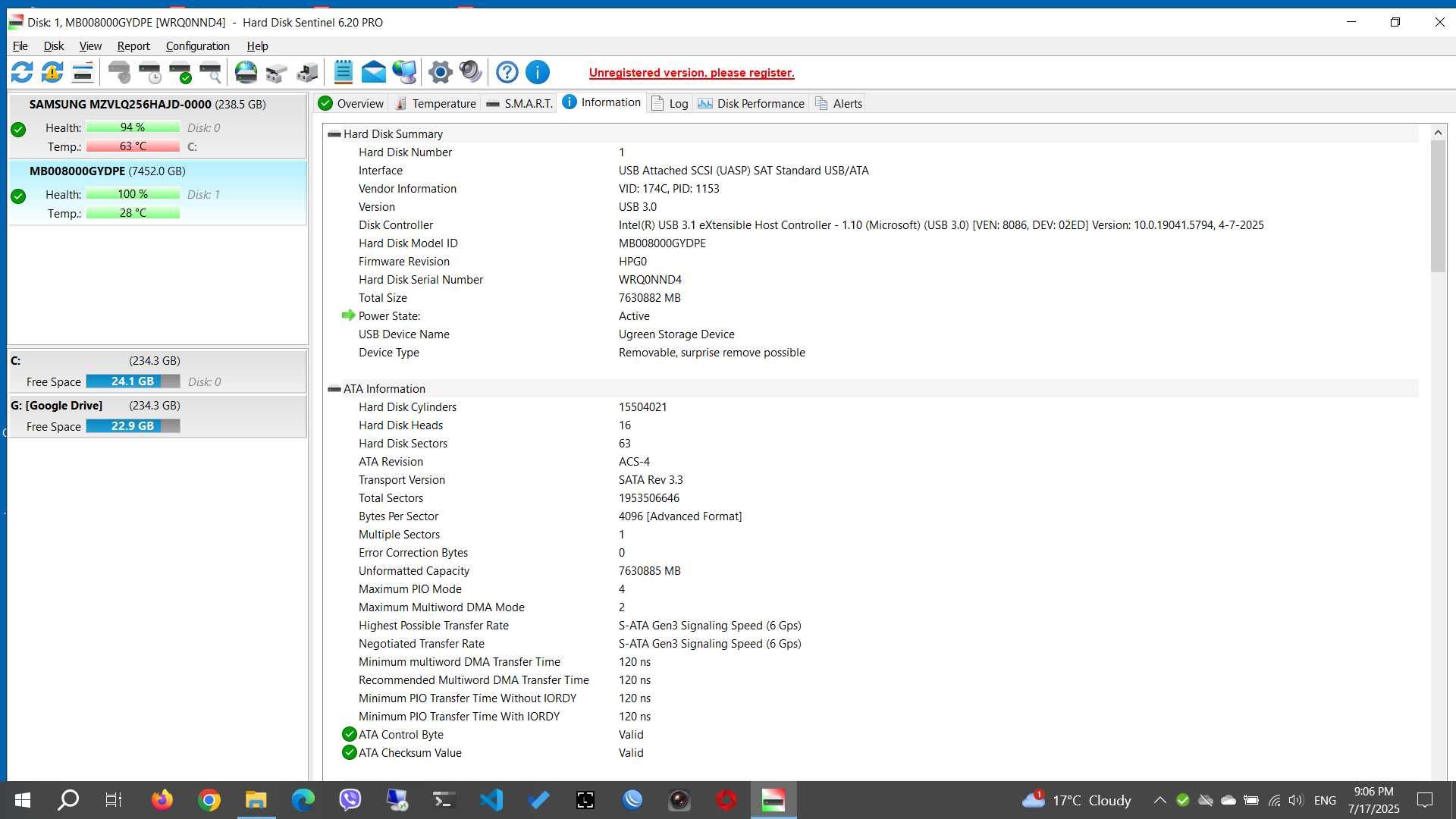Screen dimensions: 1456x819
Task: Open the Configuration menu
Action: [x=197, y=46]
